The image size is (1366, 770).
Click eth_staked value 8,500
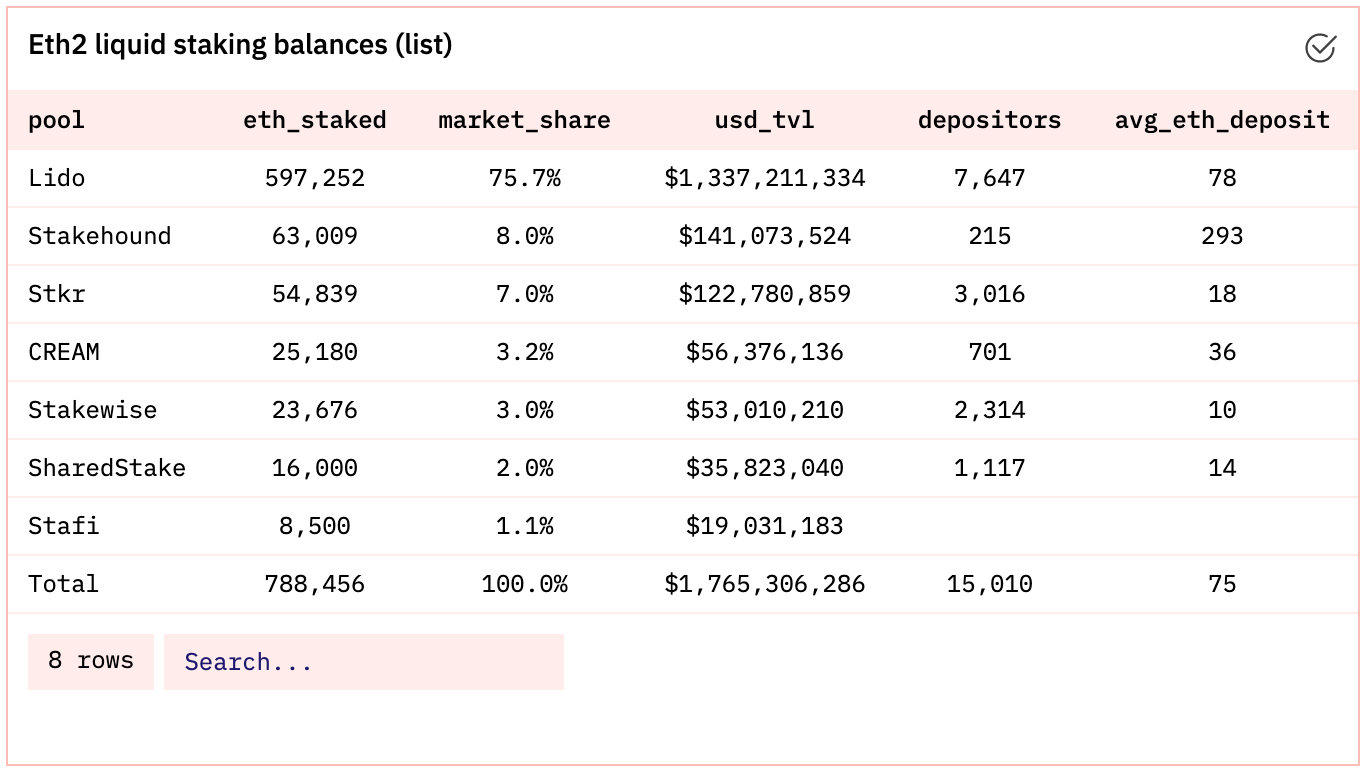click(315, 526)
